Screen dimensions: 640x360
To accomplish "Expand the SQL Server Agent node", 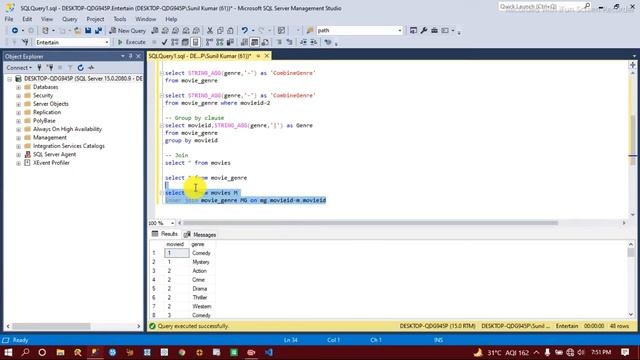I will 18,155.
